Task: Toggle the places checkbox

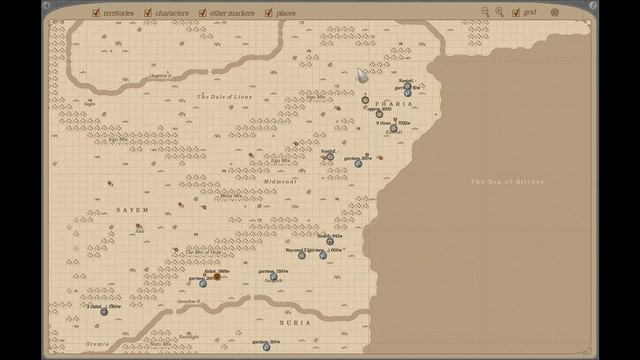Action: [x=269, y=13]
